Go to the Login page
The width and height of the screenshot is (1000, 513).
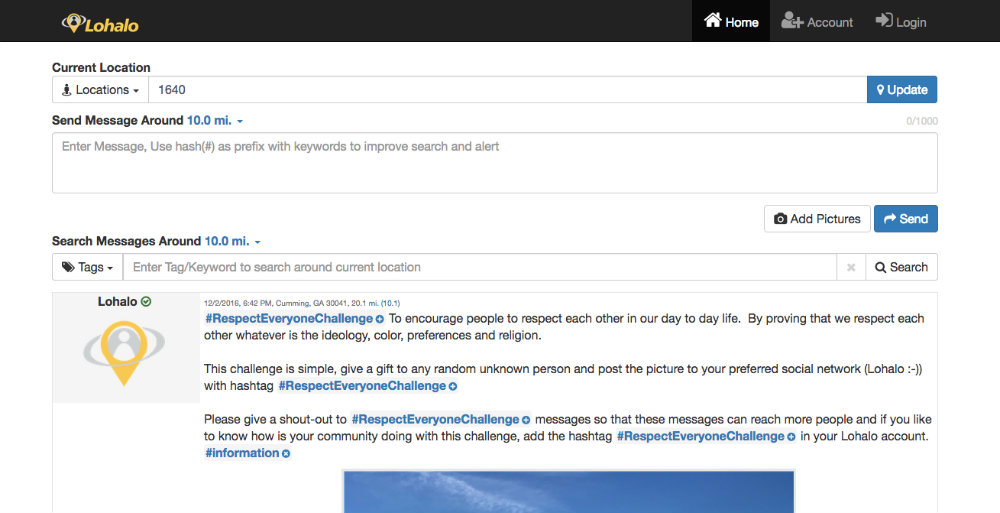pos(901,22)
